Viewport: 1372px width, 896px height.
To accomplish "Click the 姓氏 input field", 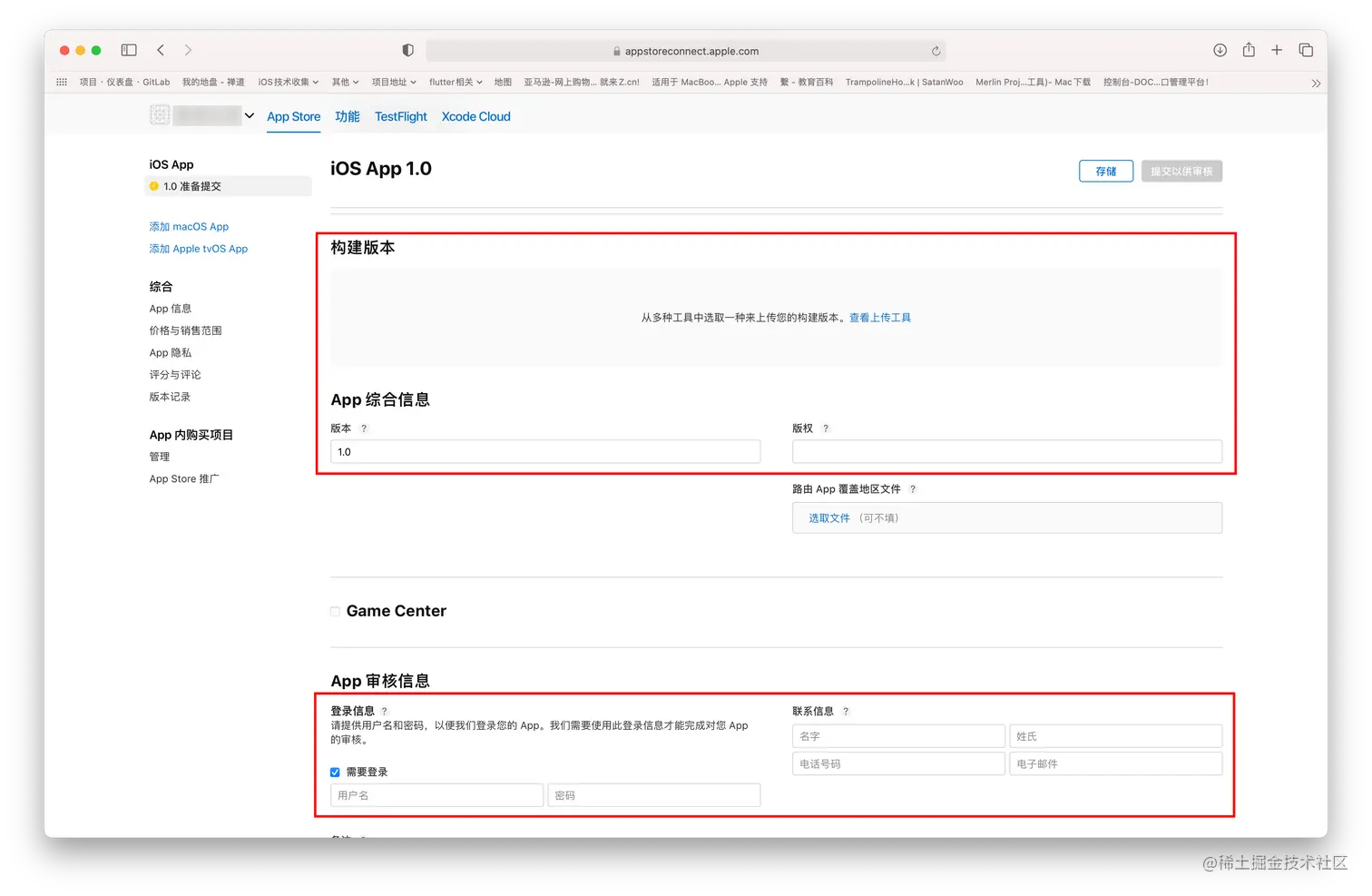I will pyautogui.click(x=1116, y=736).
